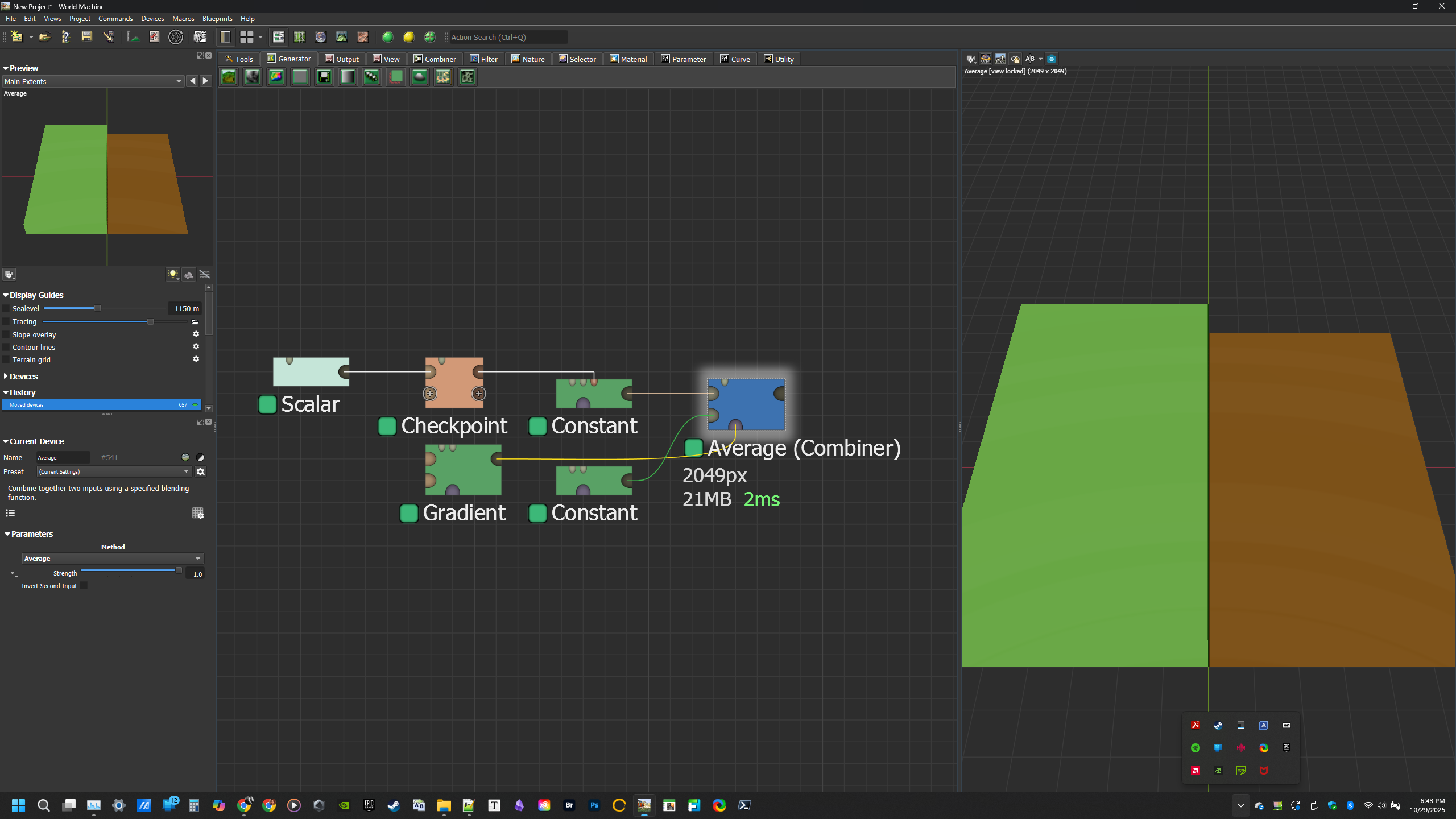The height and width of the screenshot is (819, 1456).
Task: Click the Earth globe view icon
Action: tap(321, 37)
